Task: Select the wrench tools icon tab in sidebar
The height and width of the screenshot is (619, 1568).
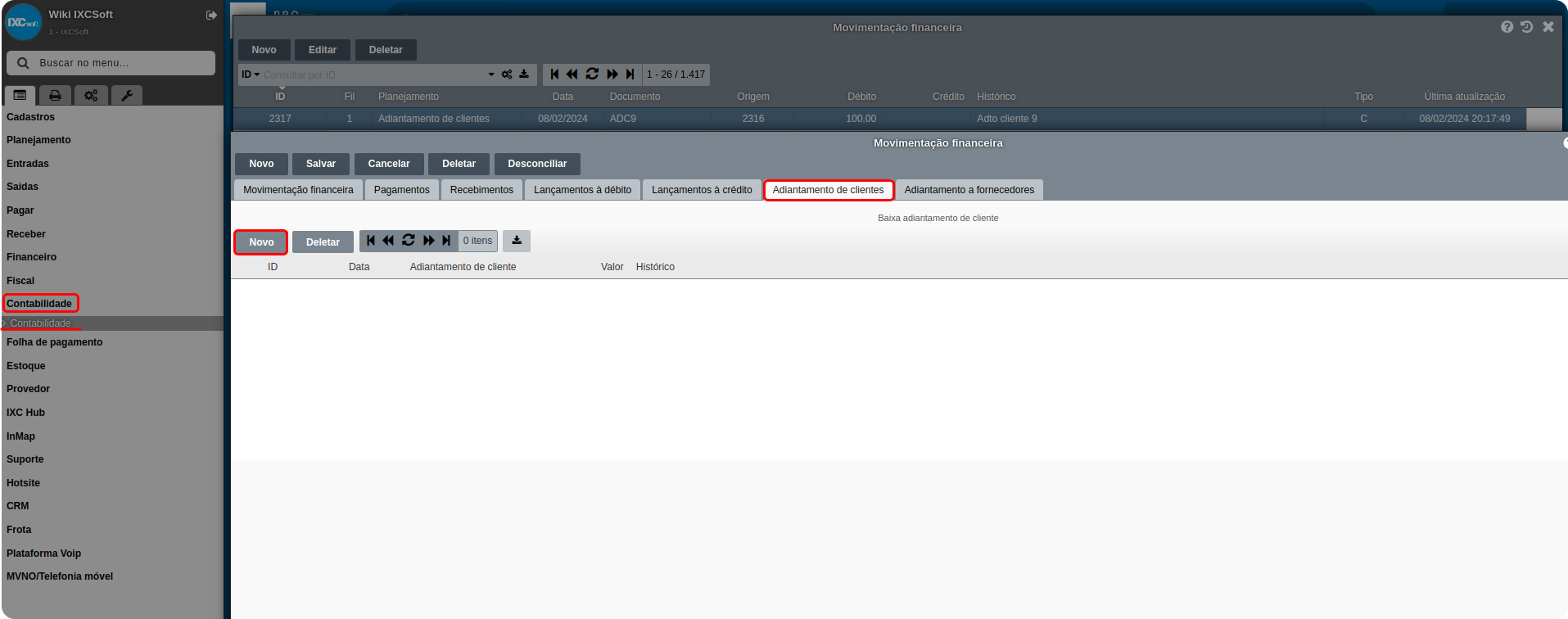Action: [127, 96]
